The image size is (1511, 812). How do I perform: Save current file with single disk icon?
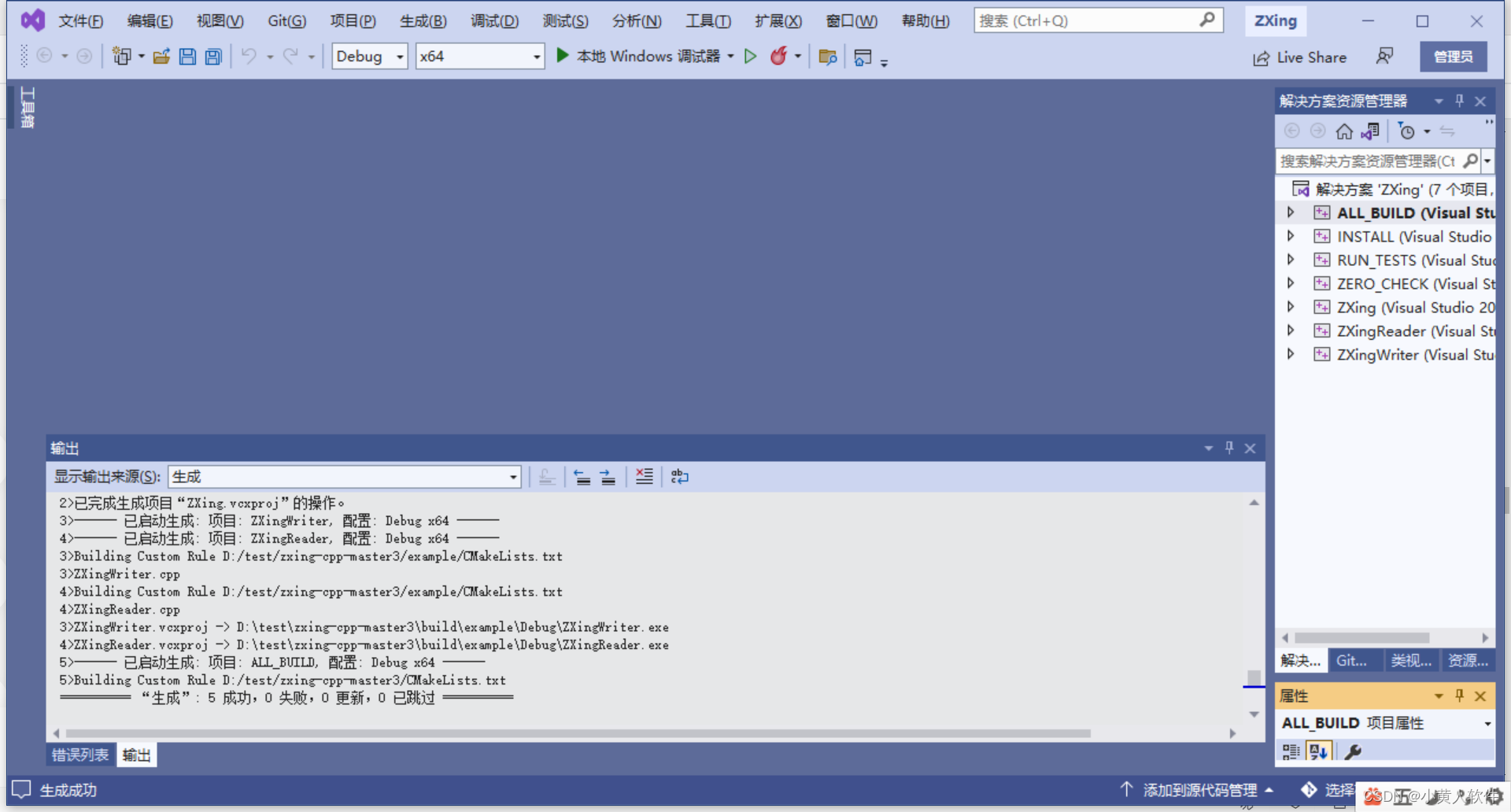coord(187,56)
